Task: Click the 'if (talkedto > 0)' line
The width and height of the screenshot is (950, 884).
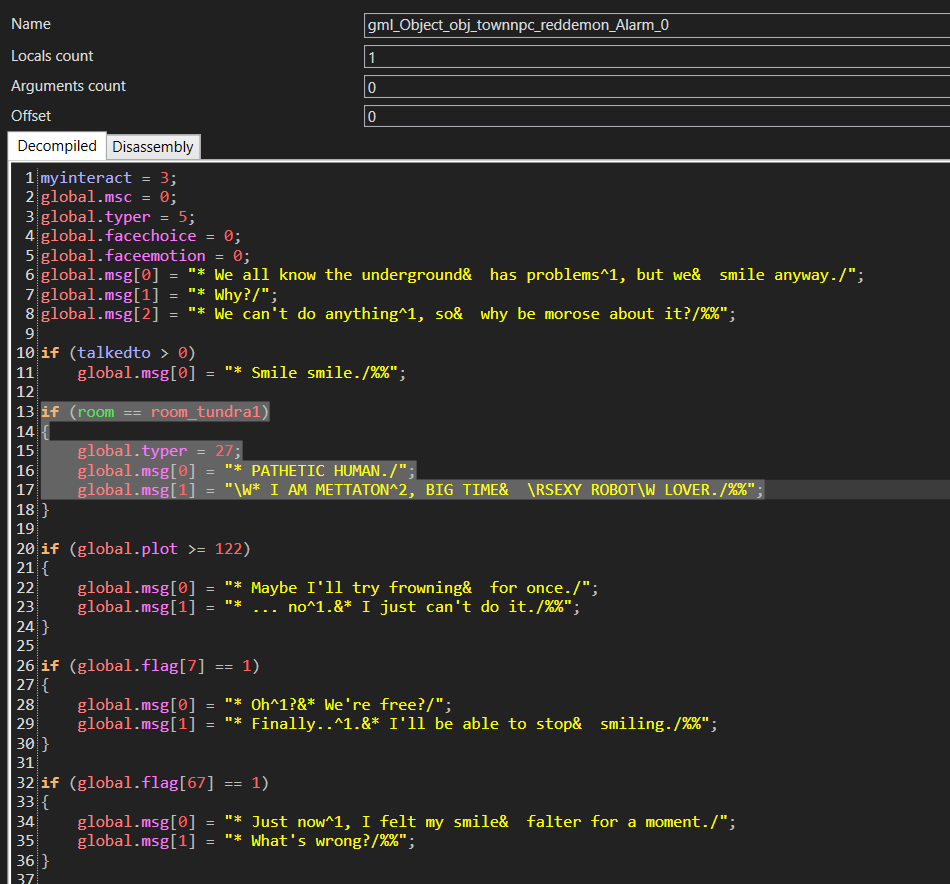Action: point(118,353)
